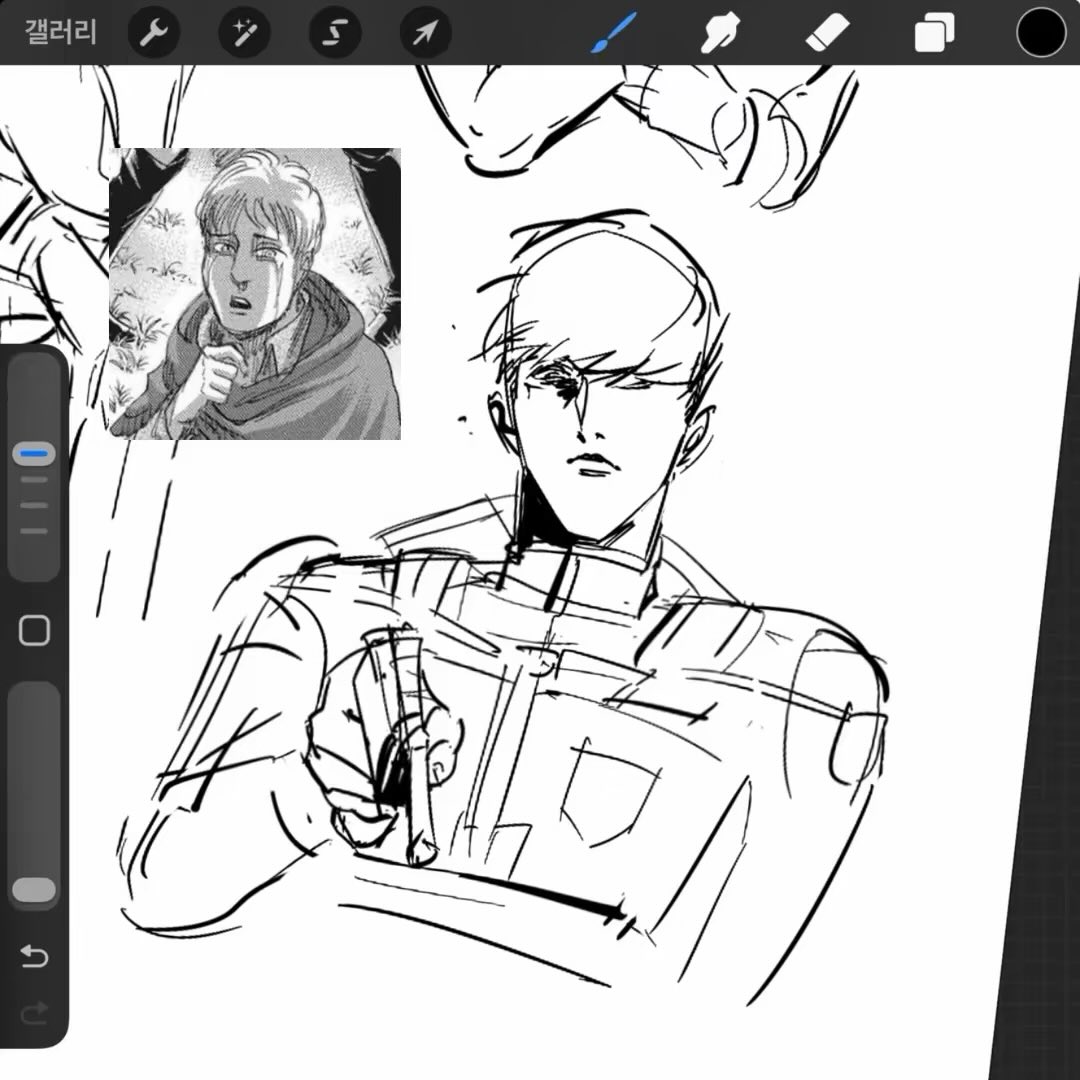Tap the square modify button on sidebar
This screenshot has width=1080, height=1080.
(34, 630)
